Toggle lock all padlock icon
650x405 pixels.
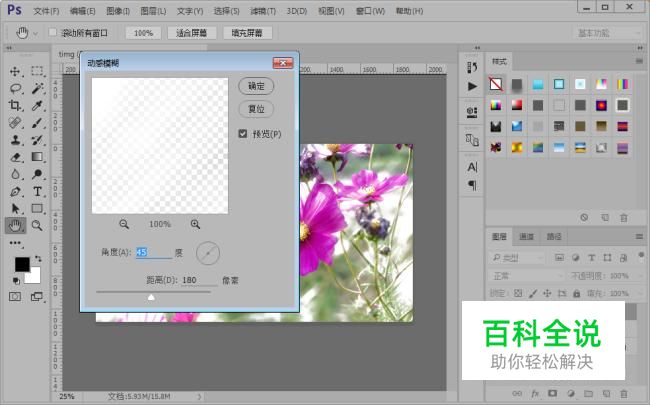[x=576, y=293]
